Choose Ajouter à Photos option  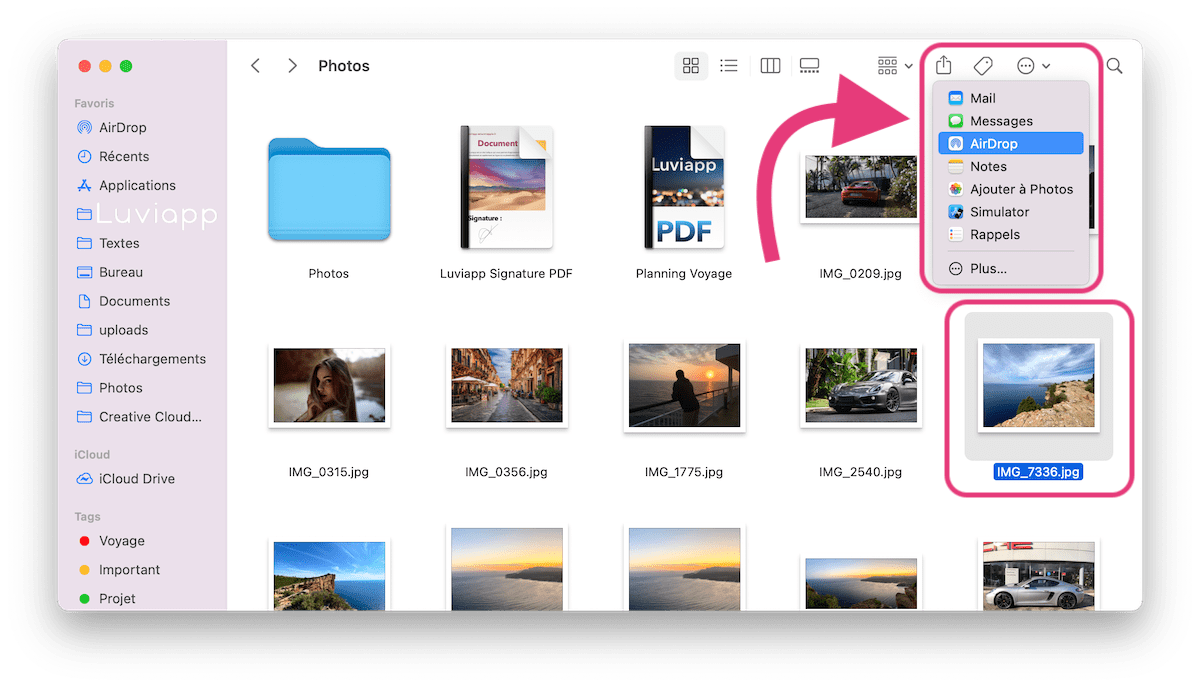[x=1011, y=189]
